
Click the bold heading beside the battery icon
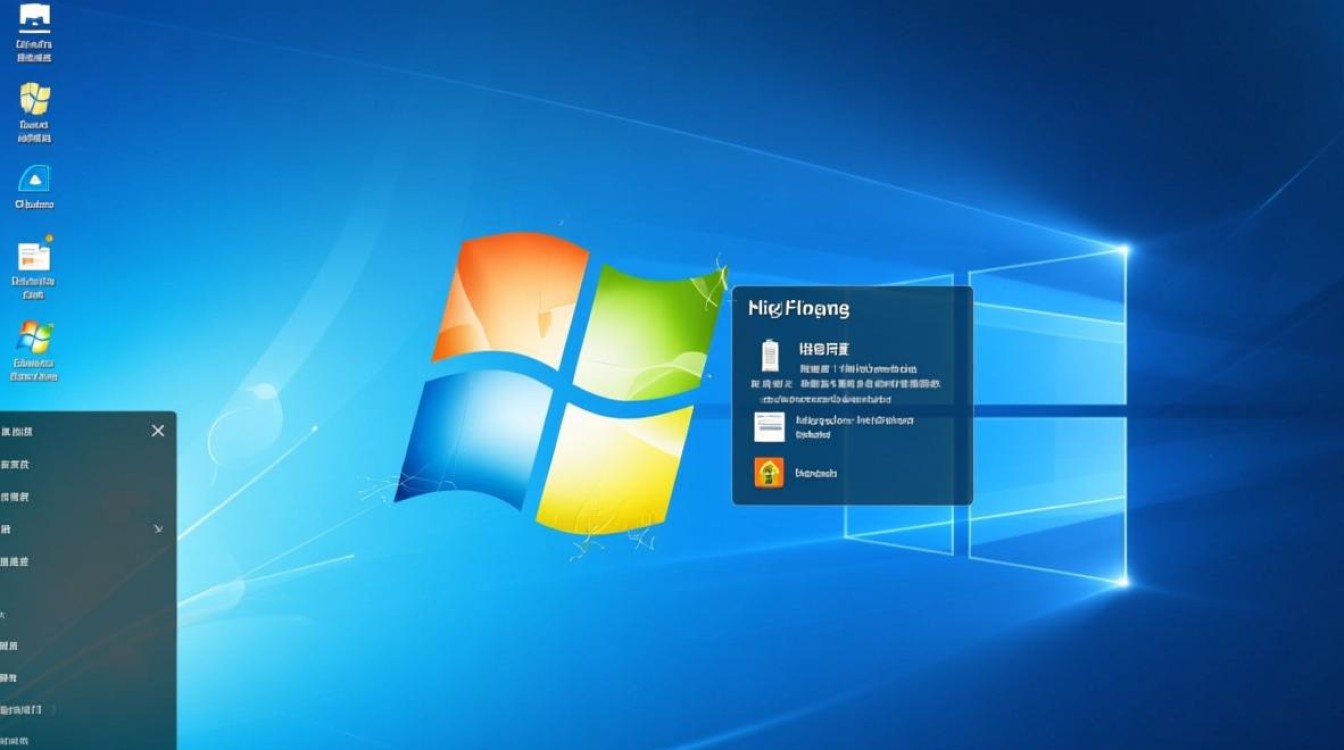824,349
